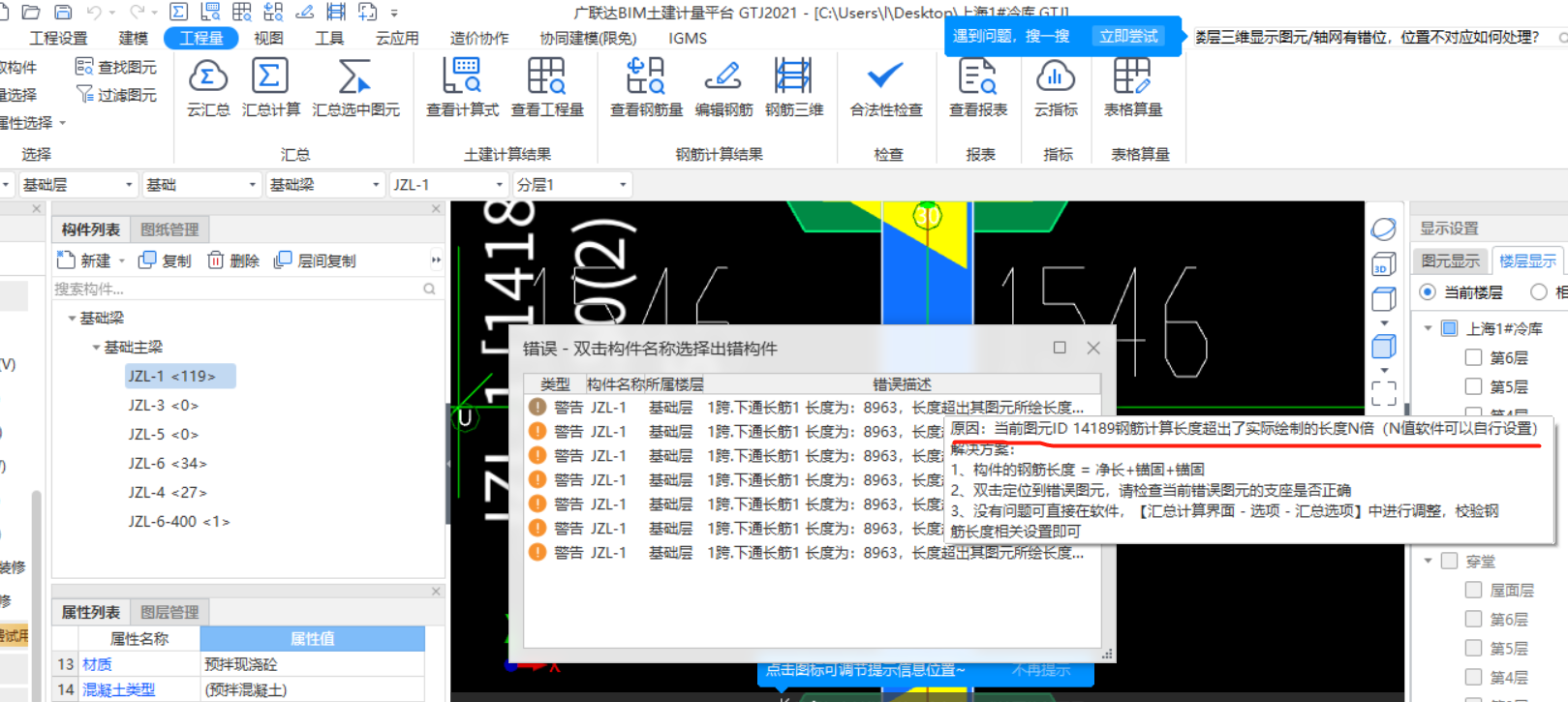This screenshot has width=1568, height=702.
Task: Click 立即尝试 try now button
Action: coord(1128,36)
